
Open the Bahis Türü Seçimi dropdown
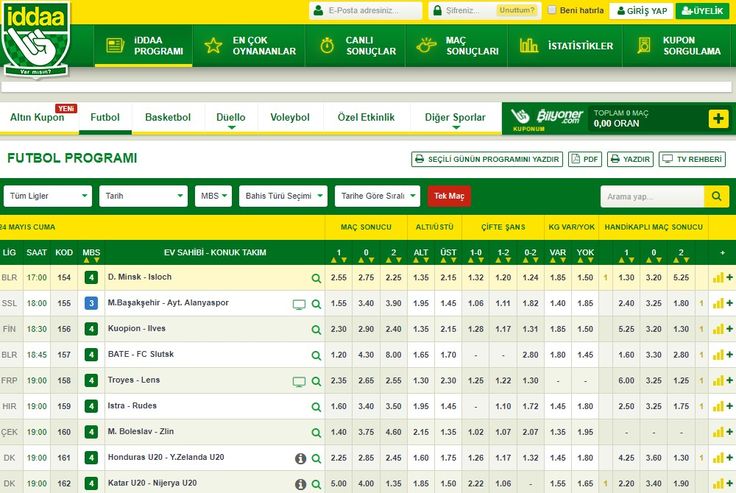point(283,196)
